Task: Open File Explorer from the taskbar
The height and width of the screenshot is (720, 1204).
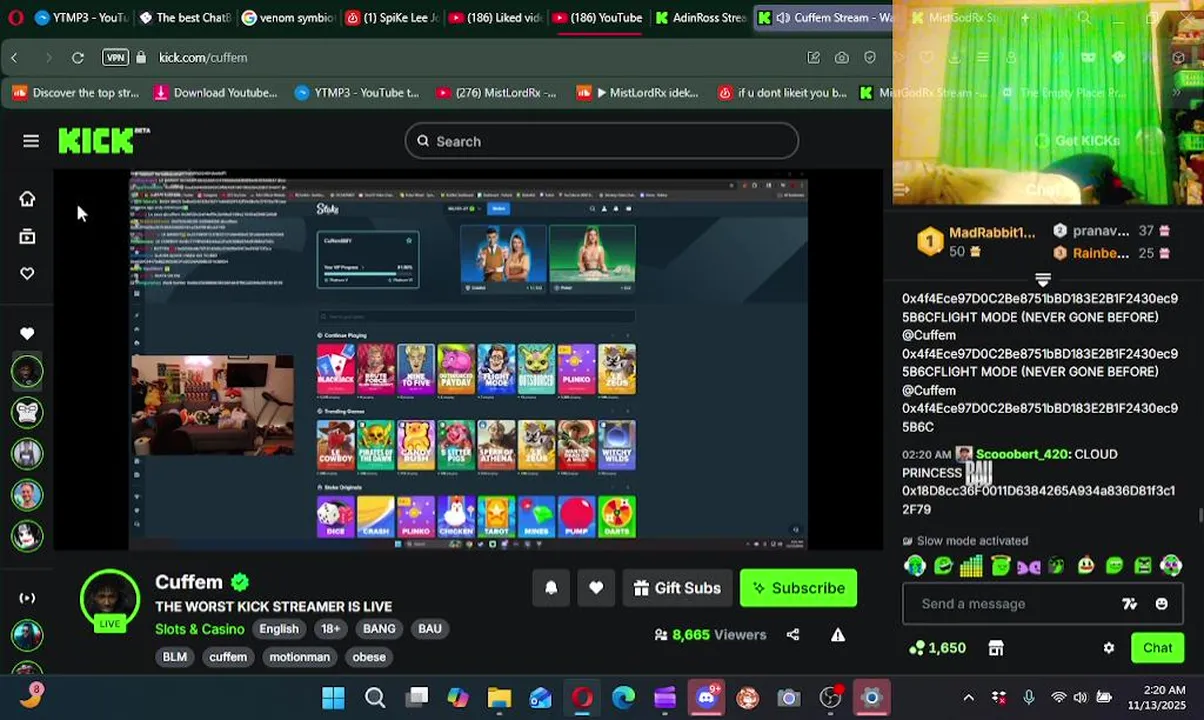Action: click(x=499, y=698)
